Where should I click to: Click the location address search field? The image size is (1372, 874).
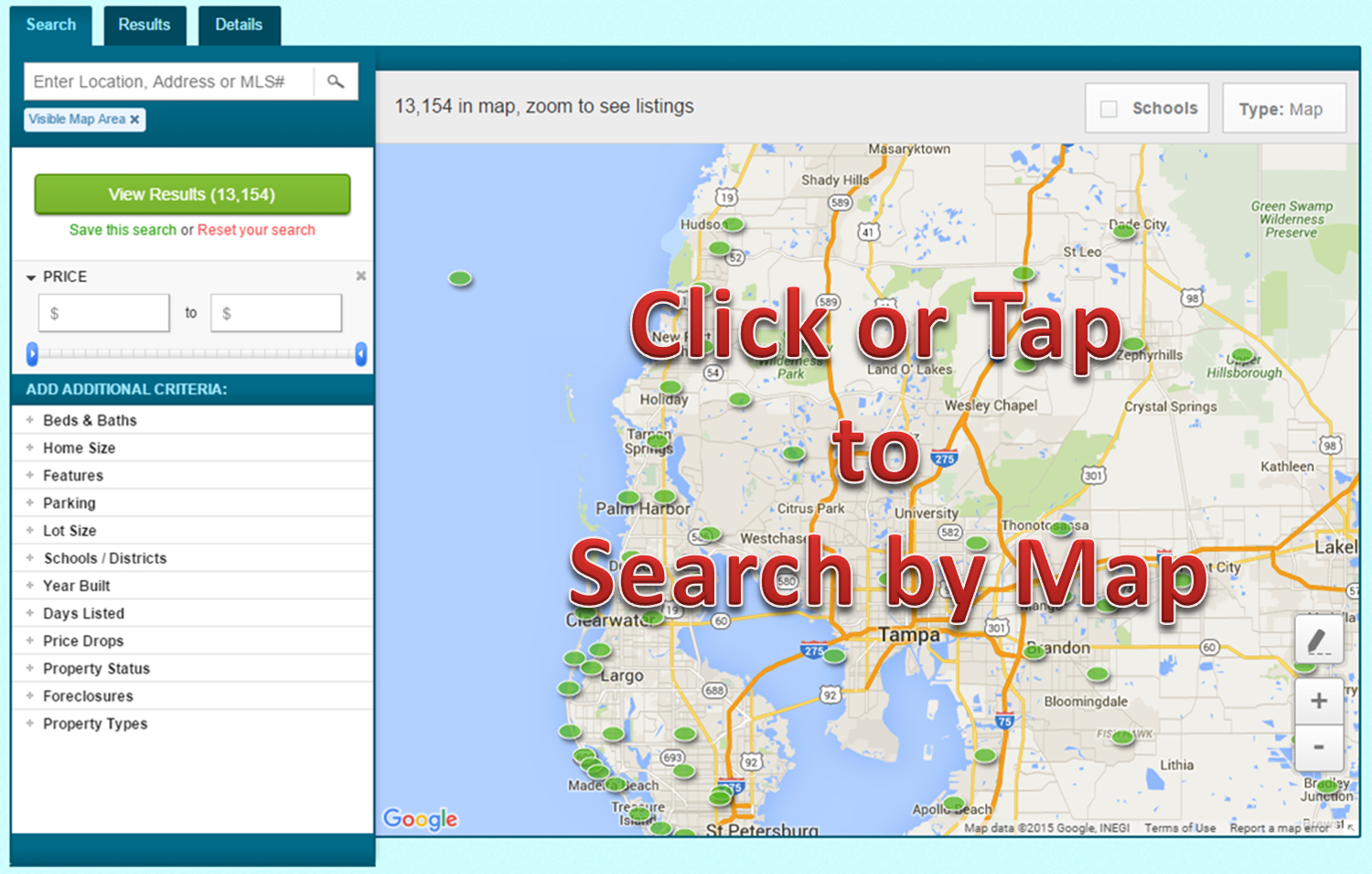pos(169,81)
